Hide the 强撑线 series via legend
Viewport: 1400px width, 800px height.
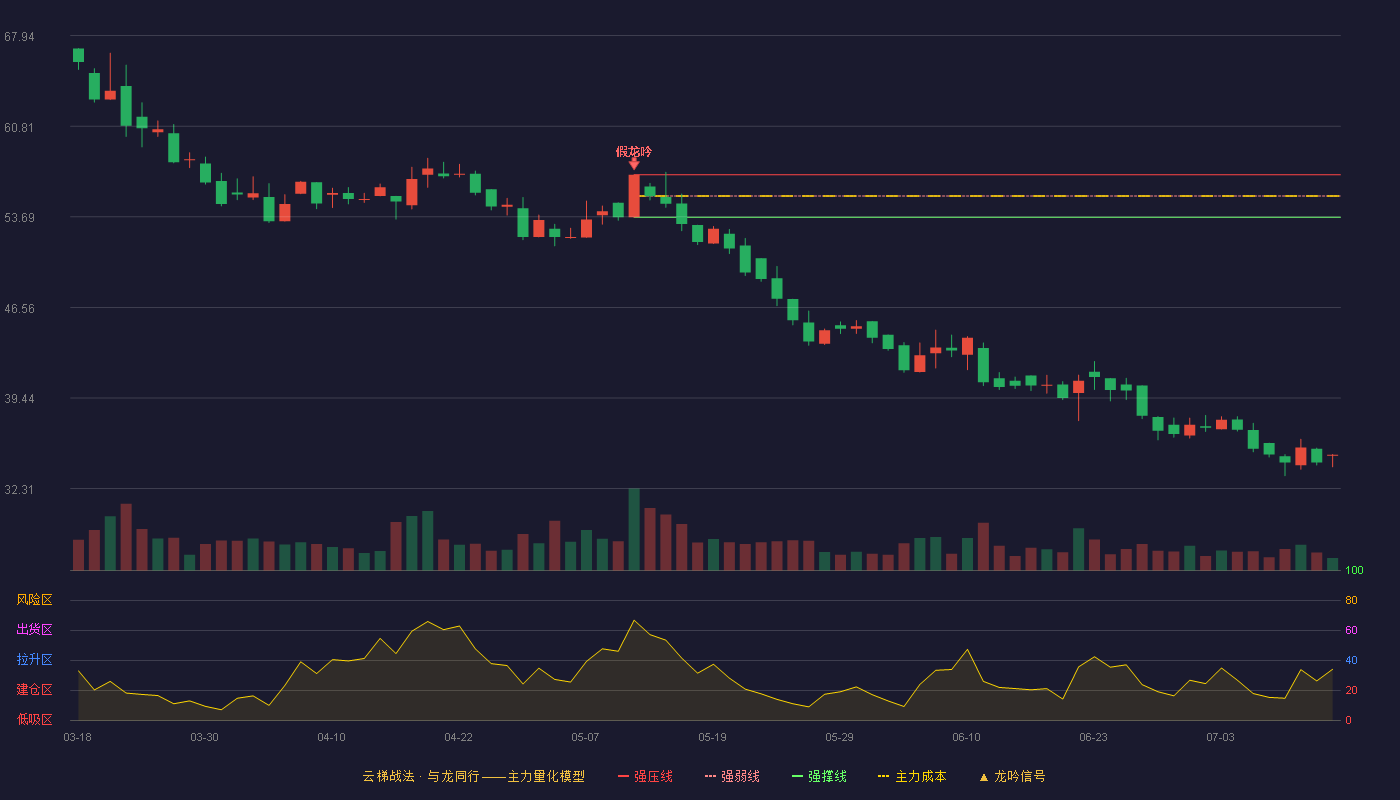[819, 776]
